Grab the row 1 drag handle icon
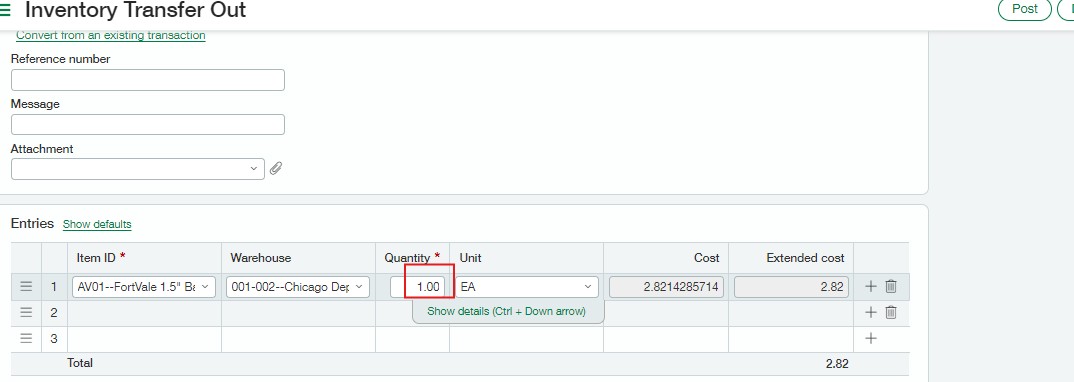Screen dimensions: 1074x382 pos(26,287)
